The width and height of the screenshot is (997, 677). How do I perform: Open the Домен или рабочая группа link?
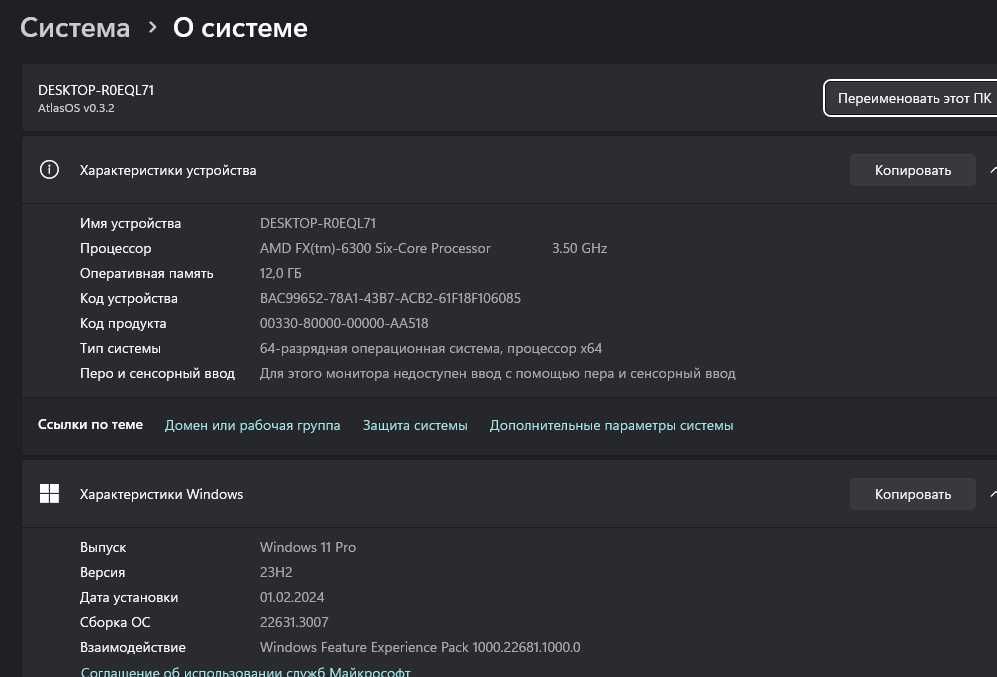[x=252, y=425]
